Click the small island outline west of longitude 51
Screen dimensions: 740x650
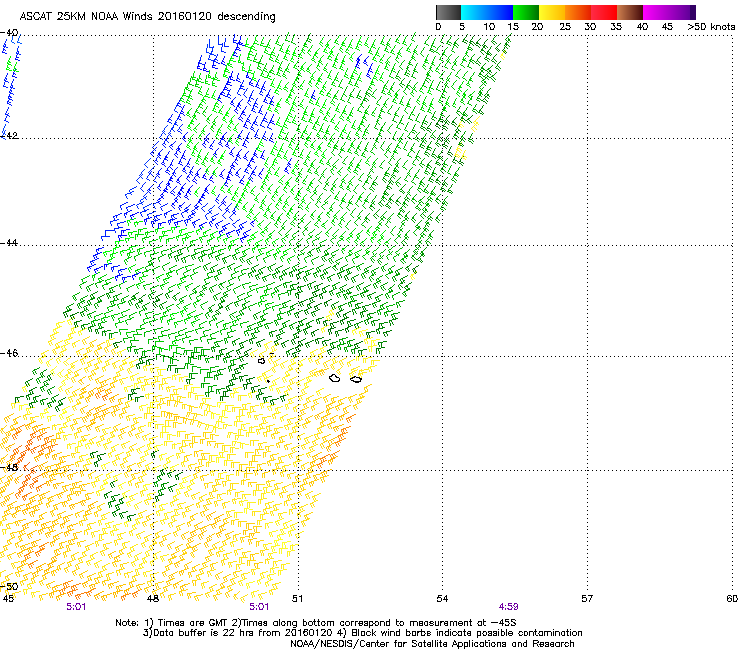tap(262, 361)
